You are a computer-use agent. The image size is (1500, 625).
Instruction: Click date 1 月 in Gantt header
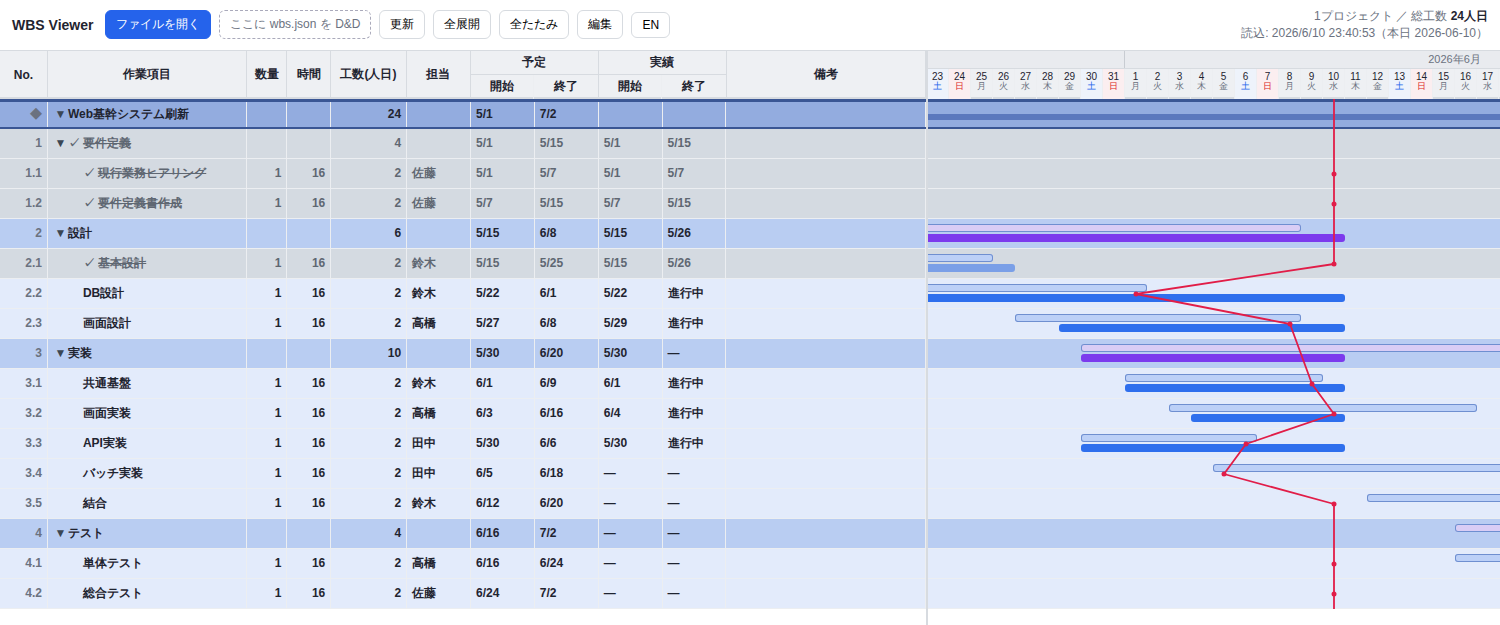(x=1135, y=81)
